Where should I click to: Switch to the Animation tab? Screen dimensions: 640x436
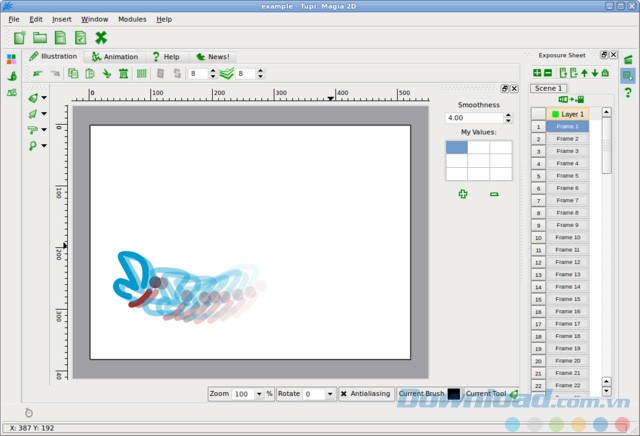point(115,57)
